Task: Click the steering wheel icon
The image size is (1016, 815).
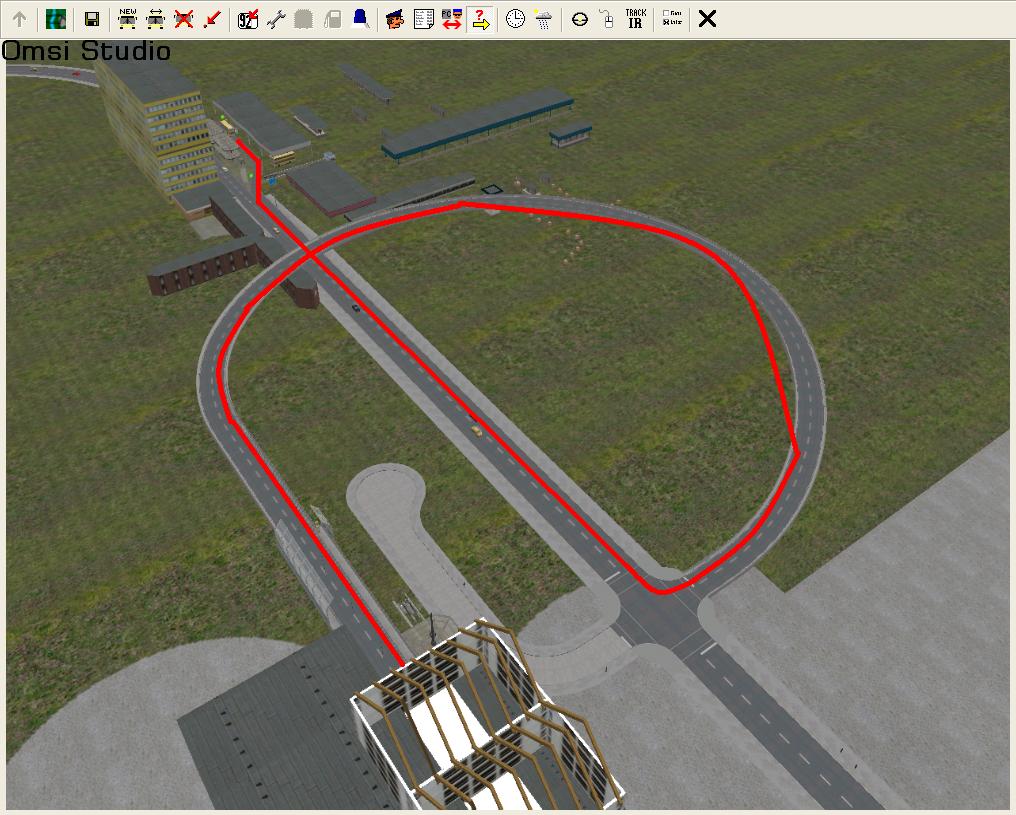Action: (580, 19)
